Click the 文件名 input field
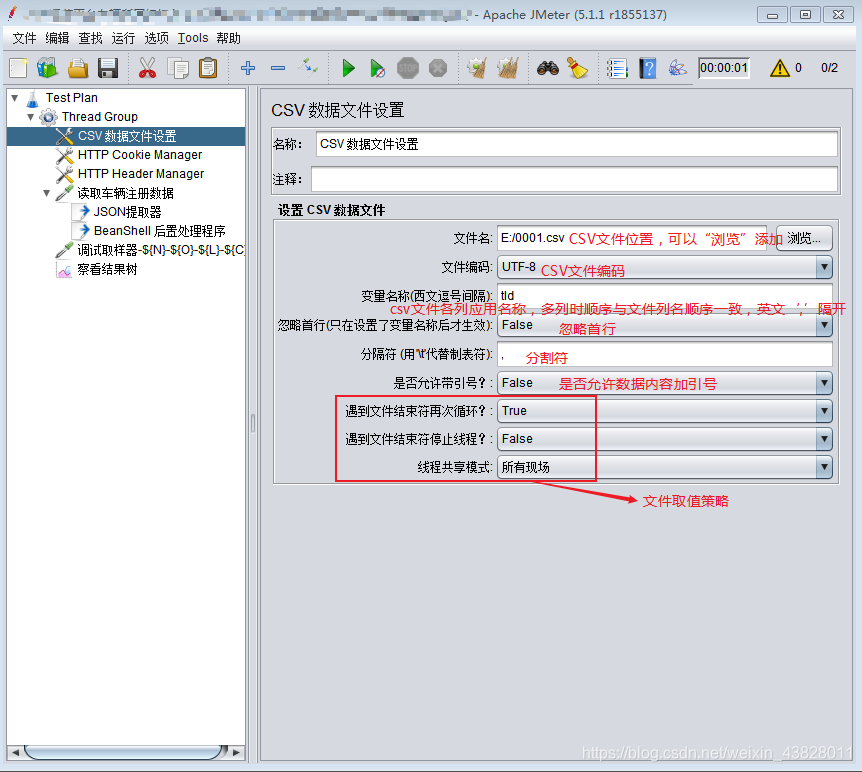This screenshot has height=772, width=862. (x=632, y=238)
